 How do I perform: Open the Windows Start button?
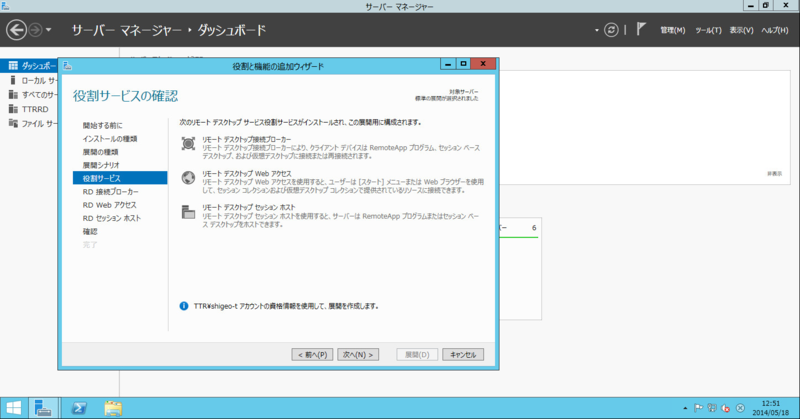14,408
